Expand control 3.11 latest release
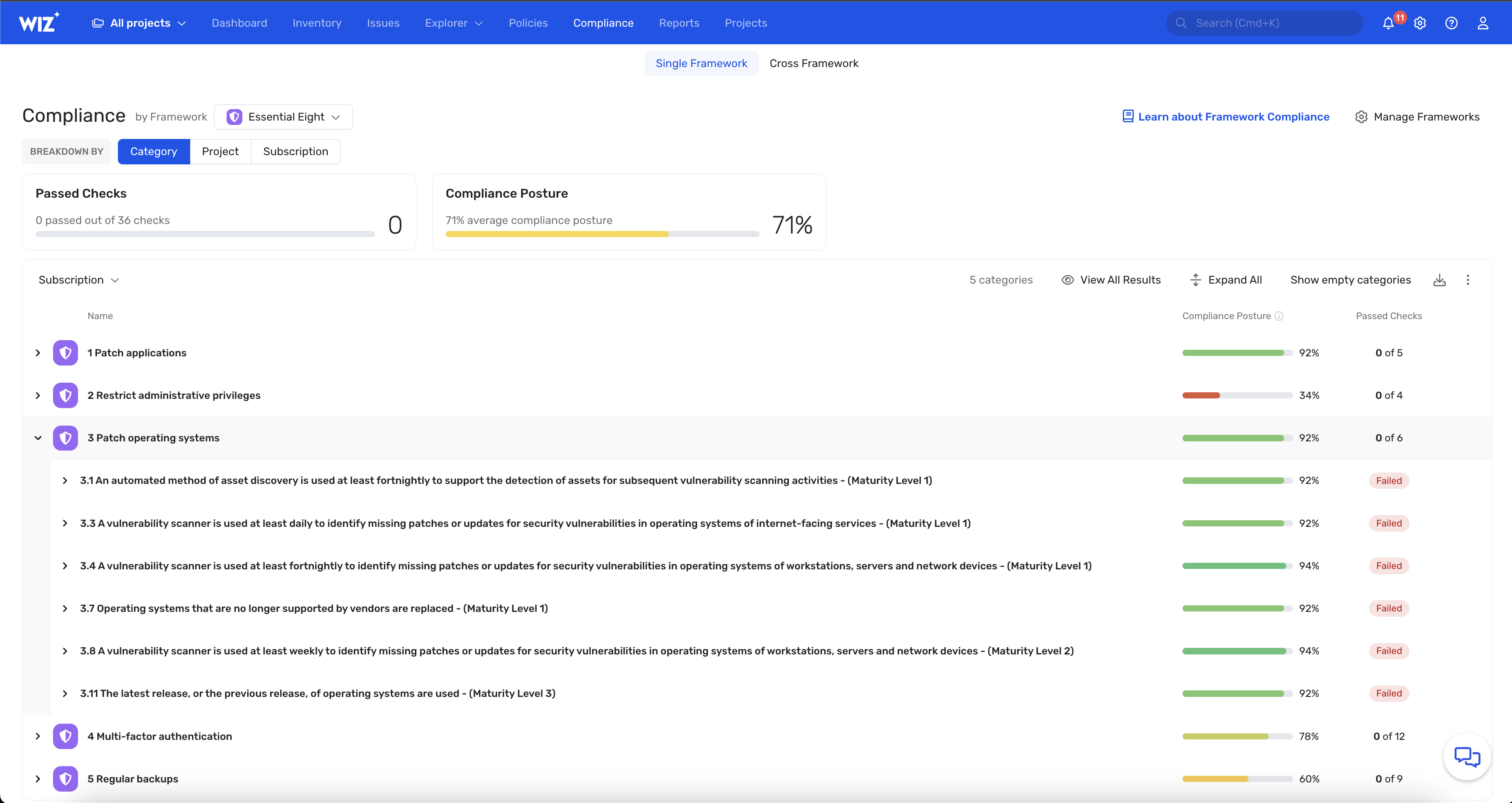 (65, 693)
